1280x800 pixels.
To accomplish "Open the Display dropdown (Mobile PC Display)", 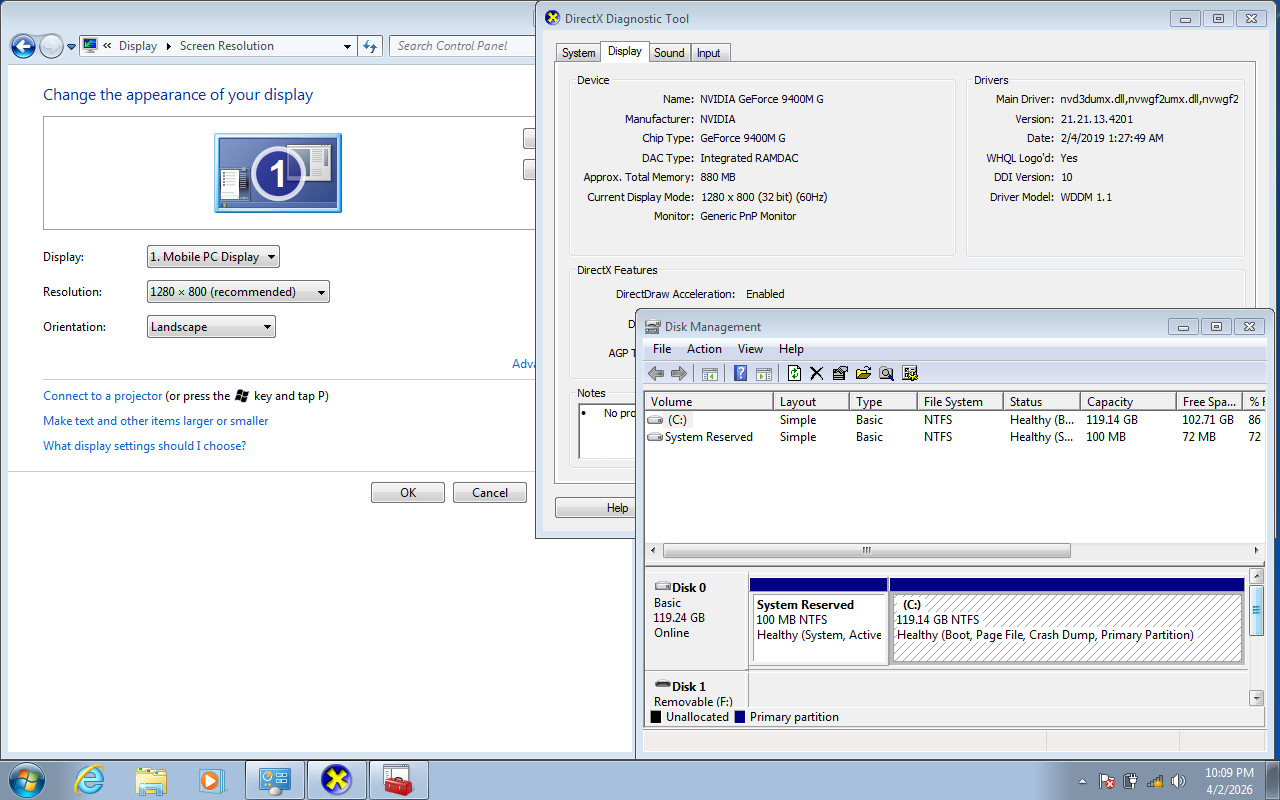I will click(x=213, y=257).
